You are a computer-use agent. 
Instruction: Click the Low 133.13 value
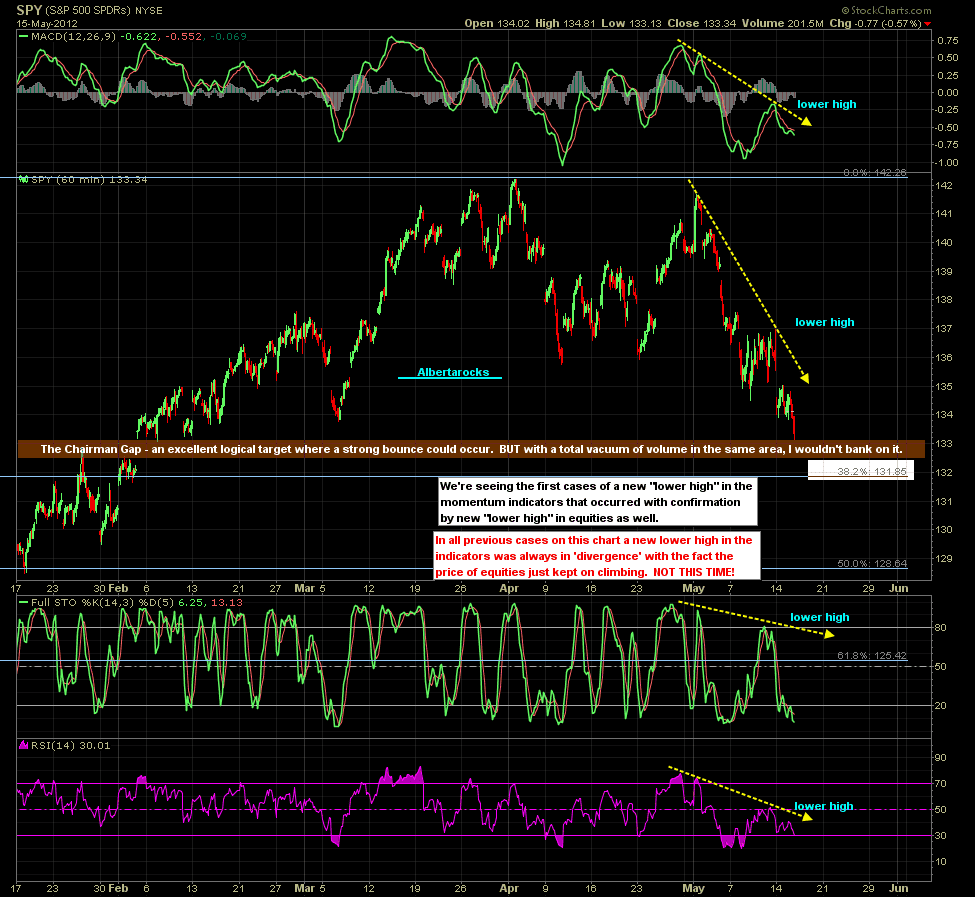pos(631,24)
